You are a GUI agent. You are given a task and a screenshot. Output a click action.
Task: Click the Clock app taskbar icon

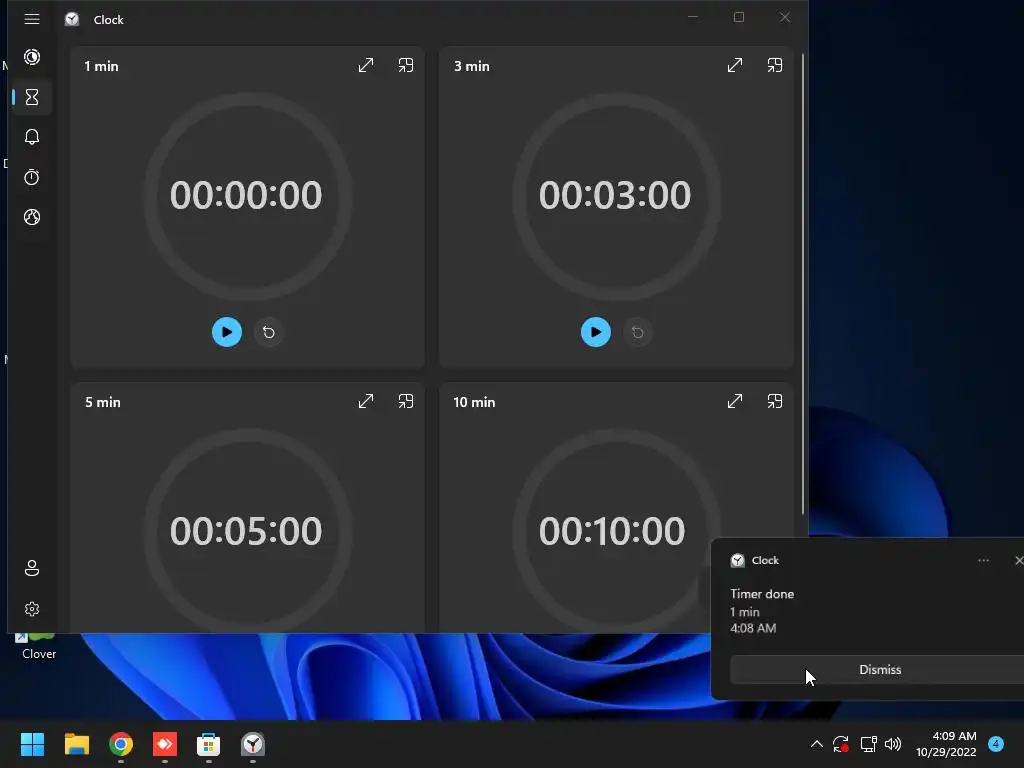click(253, 744)
